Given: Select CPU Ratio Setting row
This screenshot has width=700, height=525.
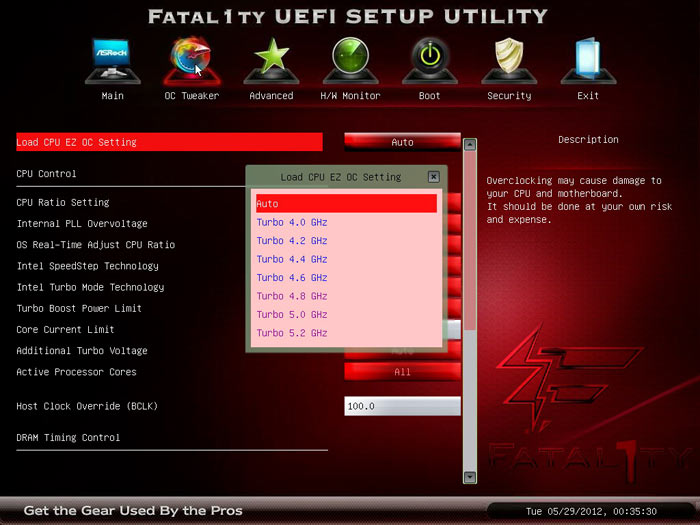Looking at the screenshot, I should (63, 202).
